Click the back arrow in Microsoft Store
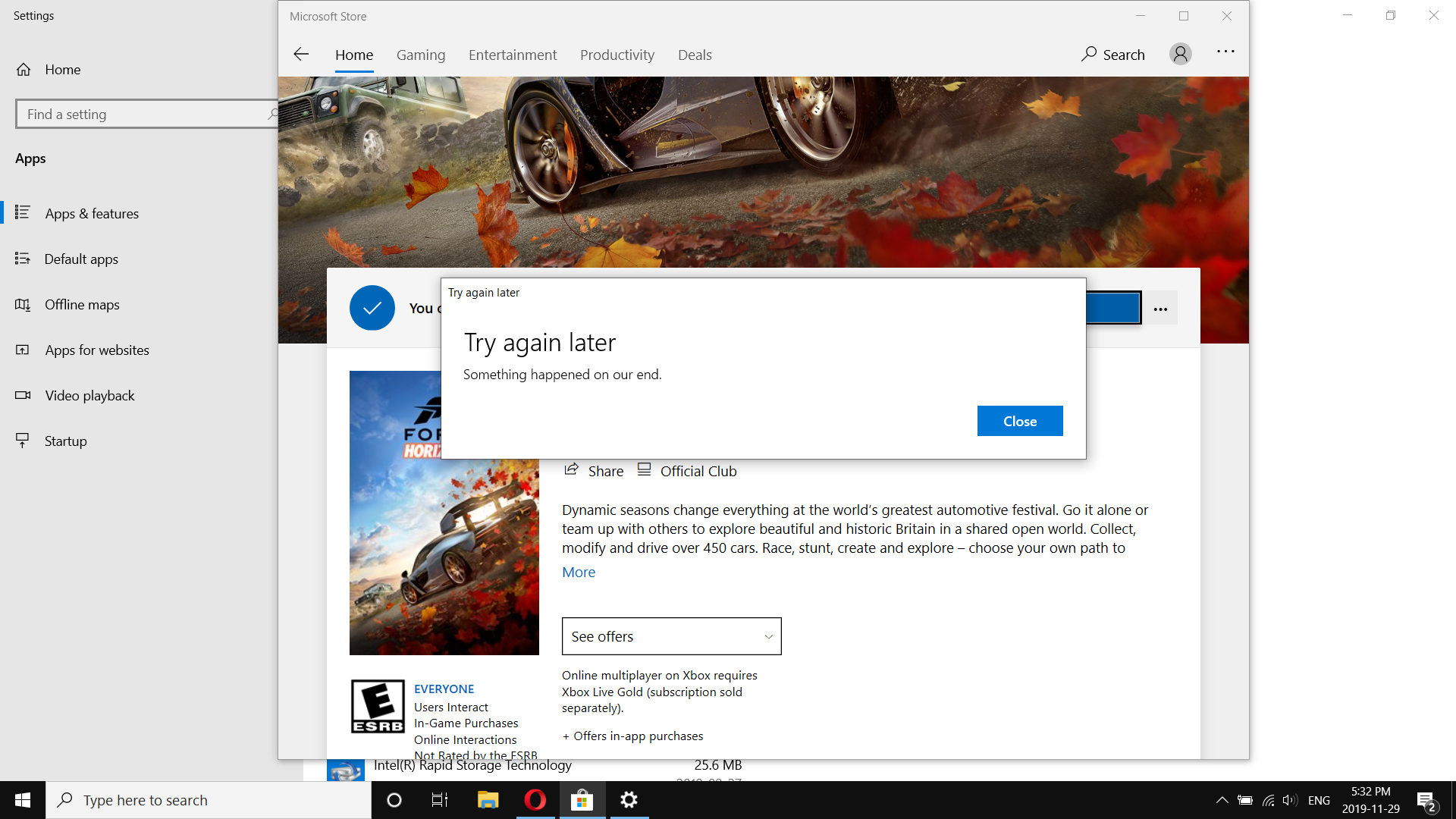Screen dimensions: 1456x819 [x=301, y=54]
